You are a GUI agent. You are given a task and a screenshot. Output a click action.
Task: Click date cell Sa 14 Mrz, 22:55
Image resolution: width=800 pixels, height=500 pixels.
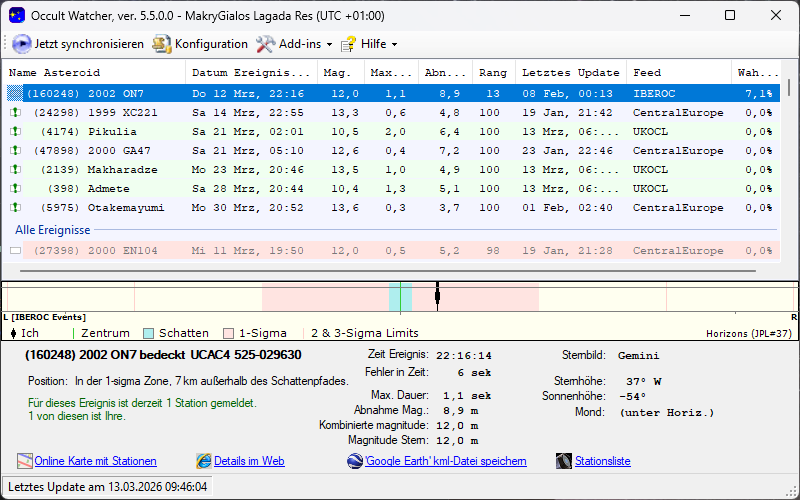247,113
